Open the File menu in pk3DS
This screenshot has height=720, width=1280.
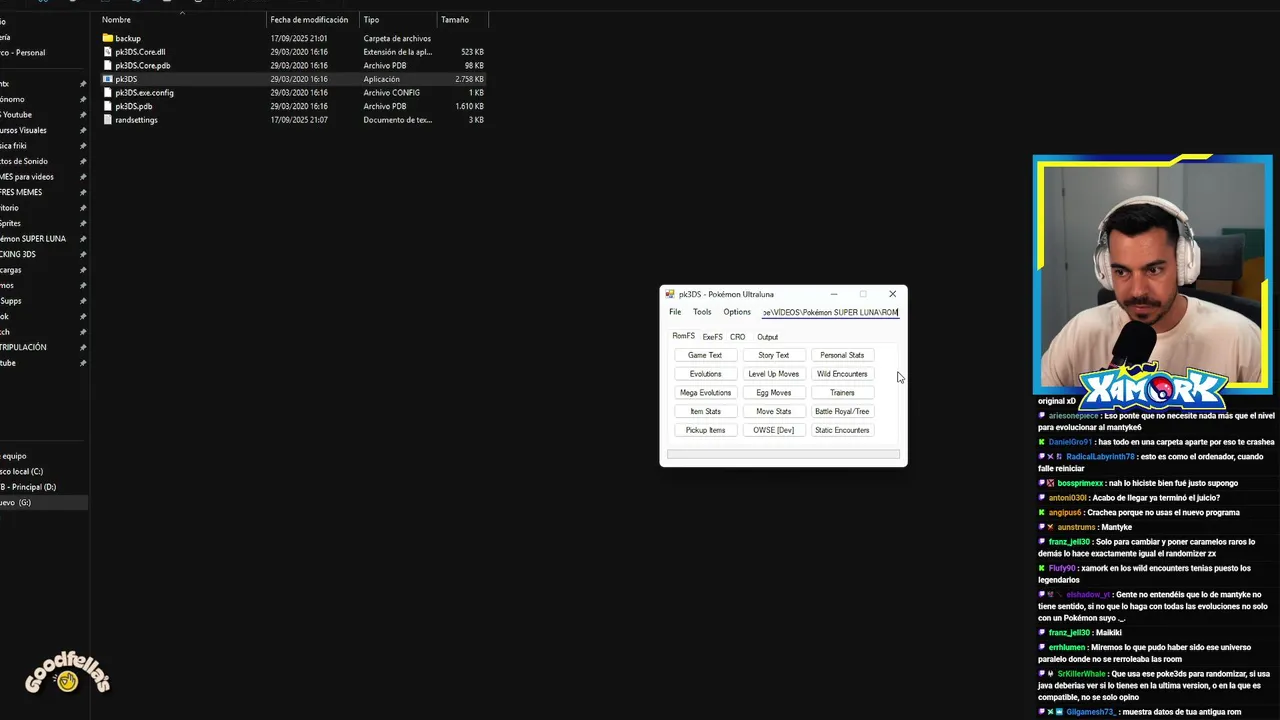pos(675,312)
